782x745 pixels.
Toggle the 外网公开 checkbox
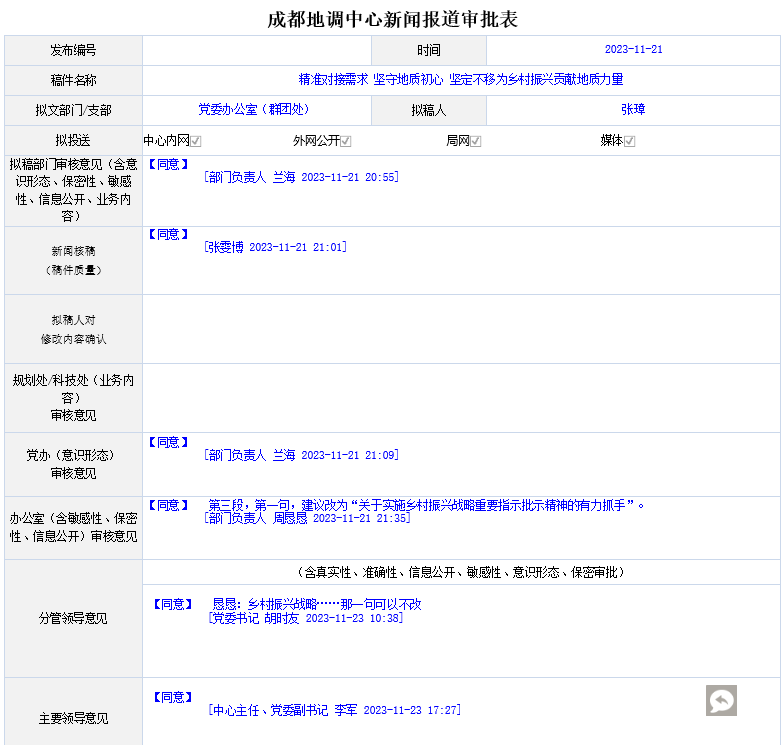click(x=345, y=141)
